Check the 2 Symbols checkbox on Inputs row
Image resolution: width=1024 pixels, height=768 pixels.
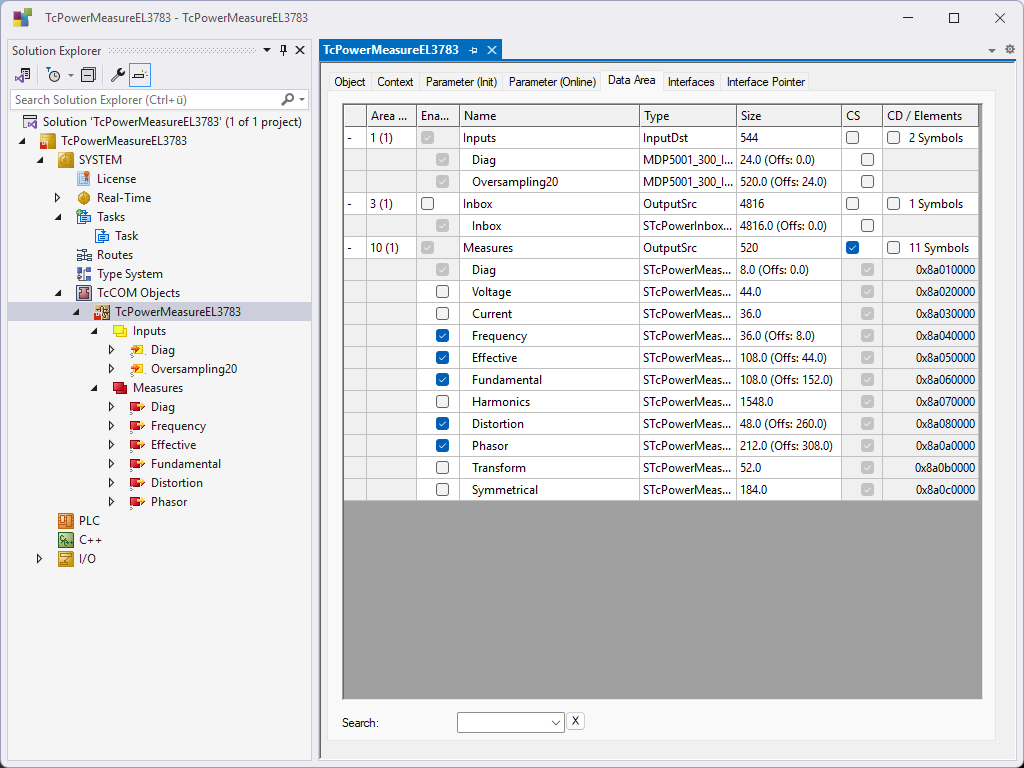(893, 138)
